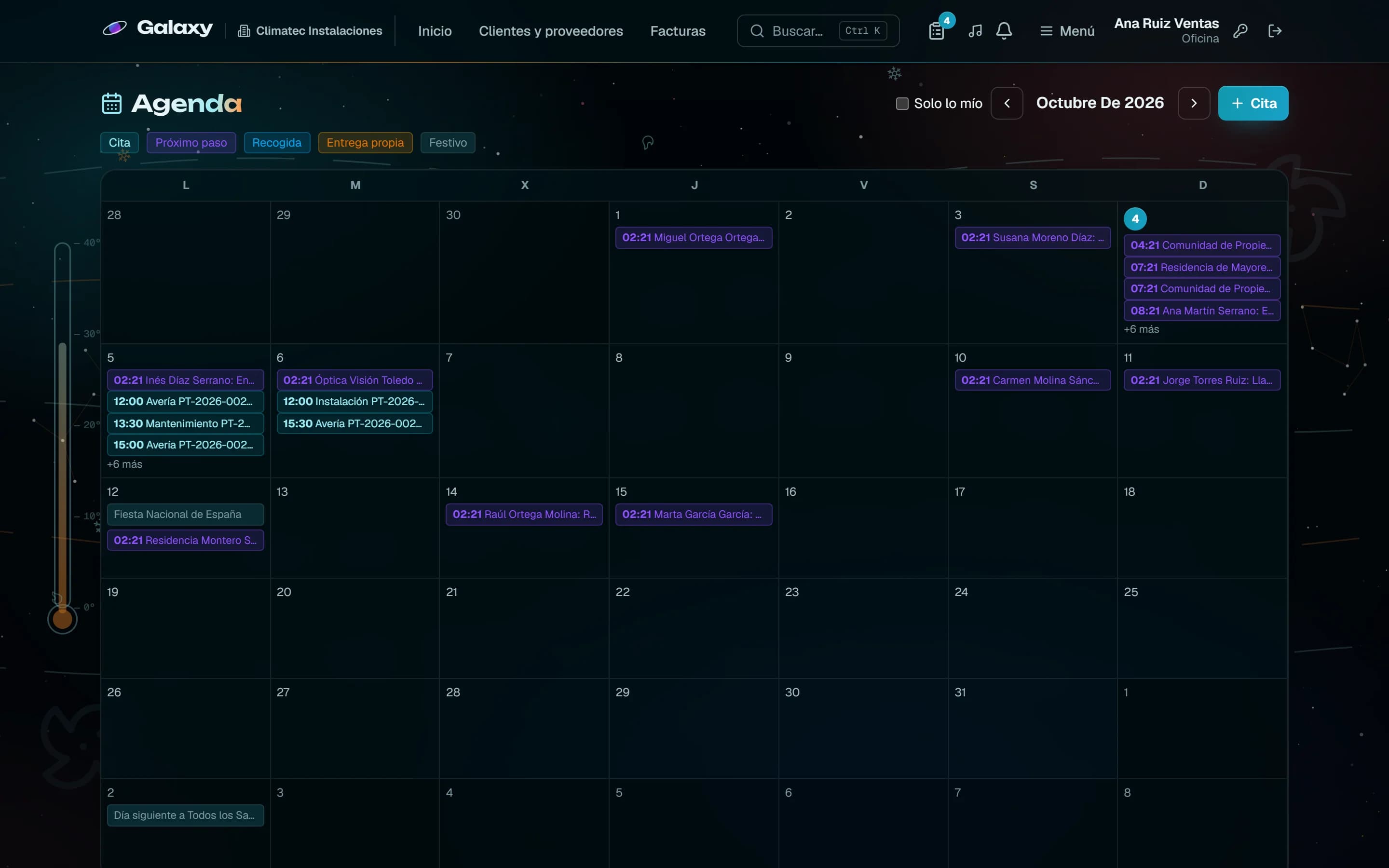Screen dimensions: 1389x868
Task: Open 02:21 Inés Díaz Serrano event
Action: [x=185, y=380]
